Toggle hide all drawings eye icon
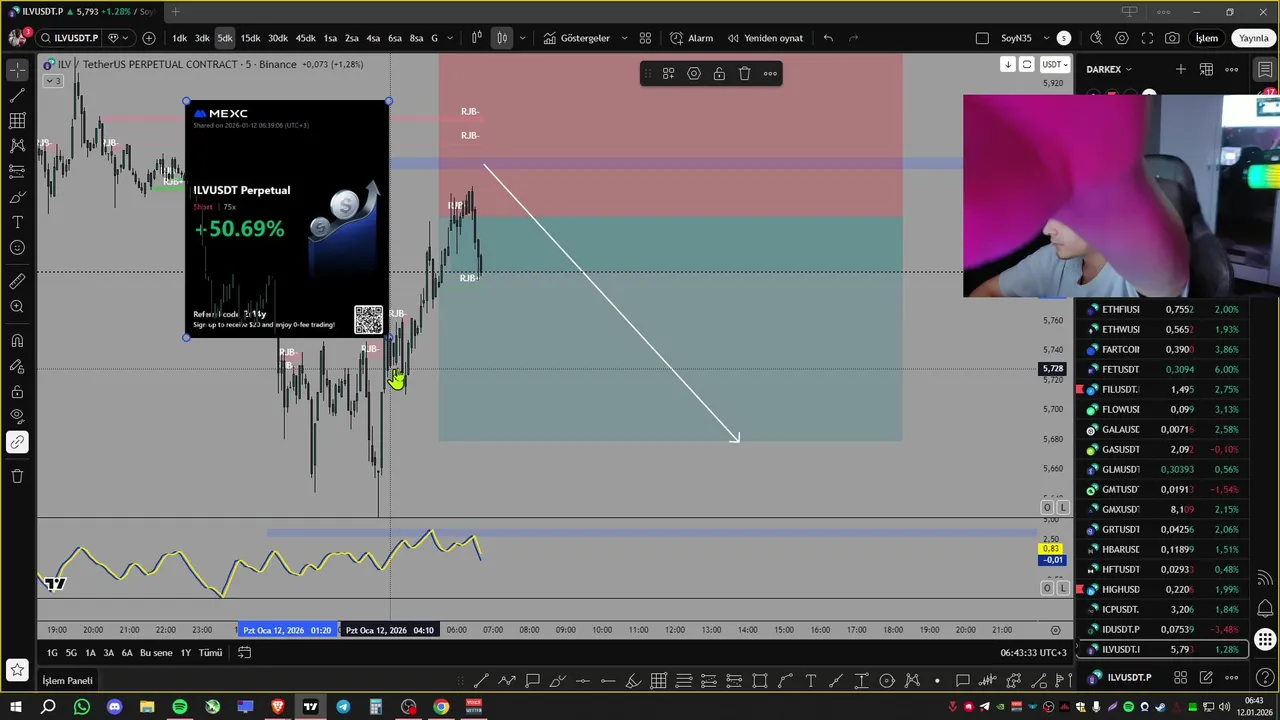 point(17,417)
